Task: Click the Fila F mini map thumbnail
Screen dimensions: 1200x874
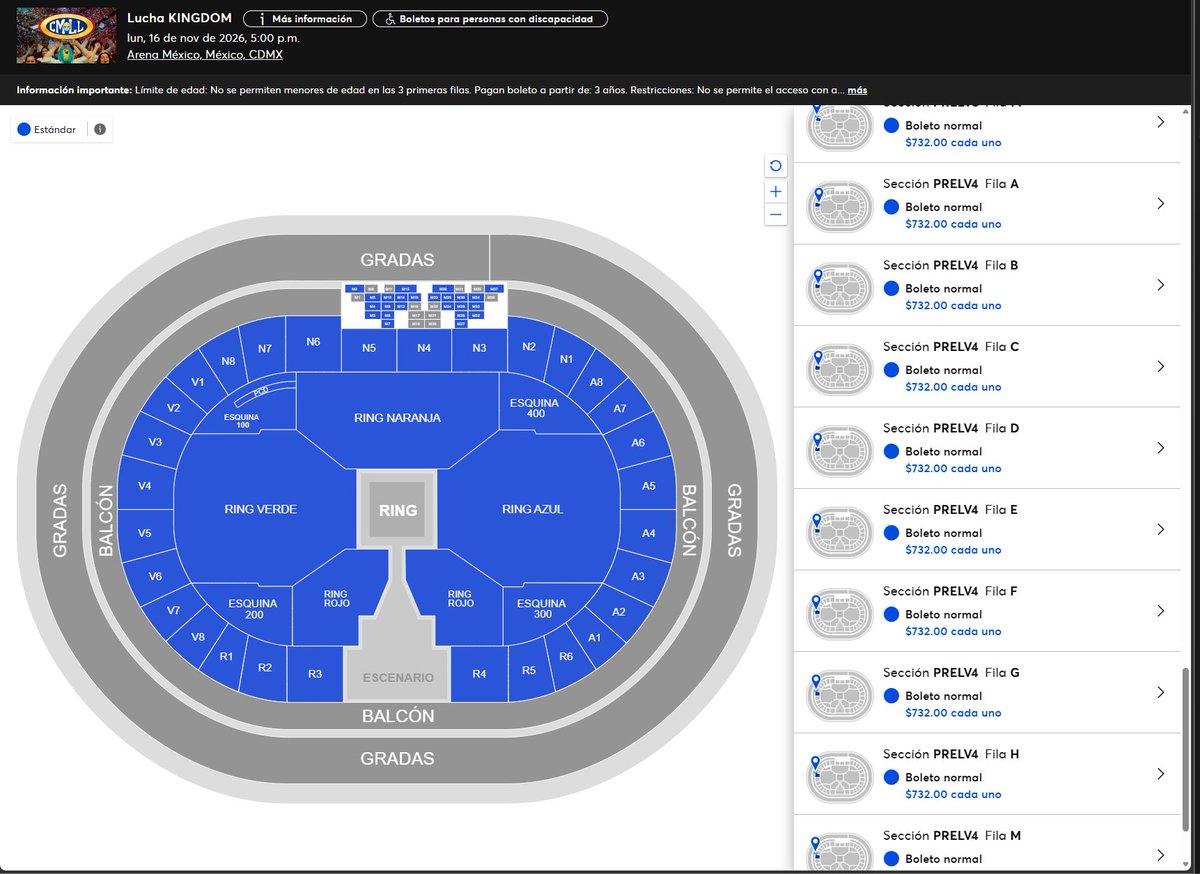Action: pos(840,613)
